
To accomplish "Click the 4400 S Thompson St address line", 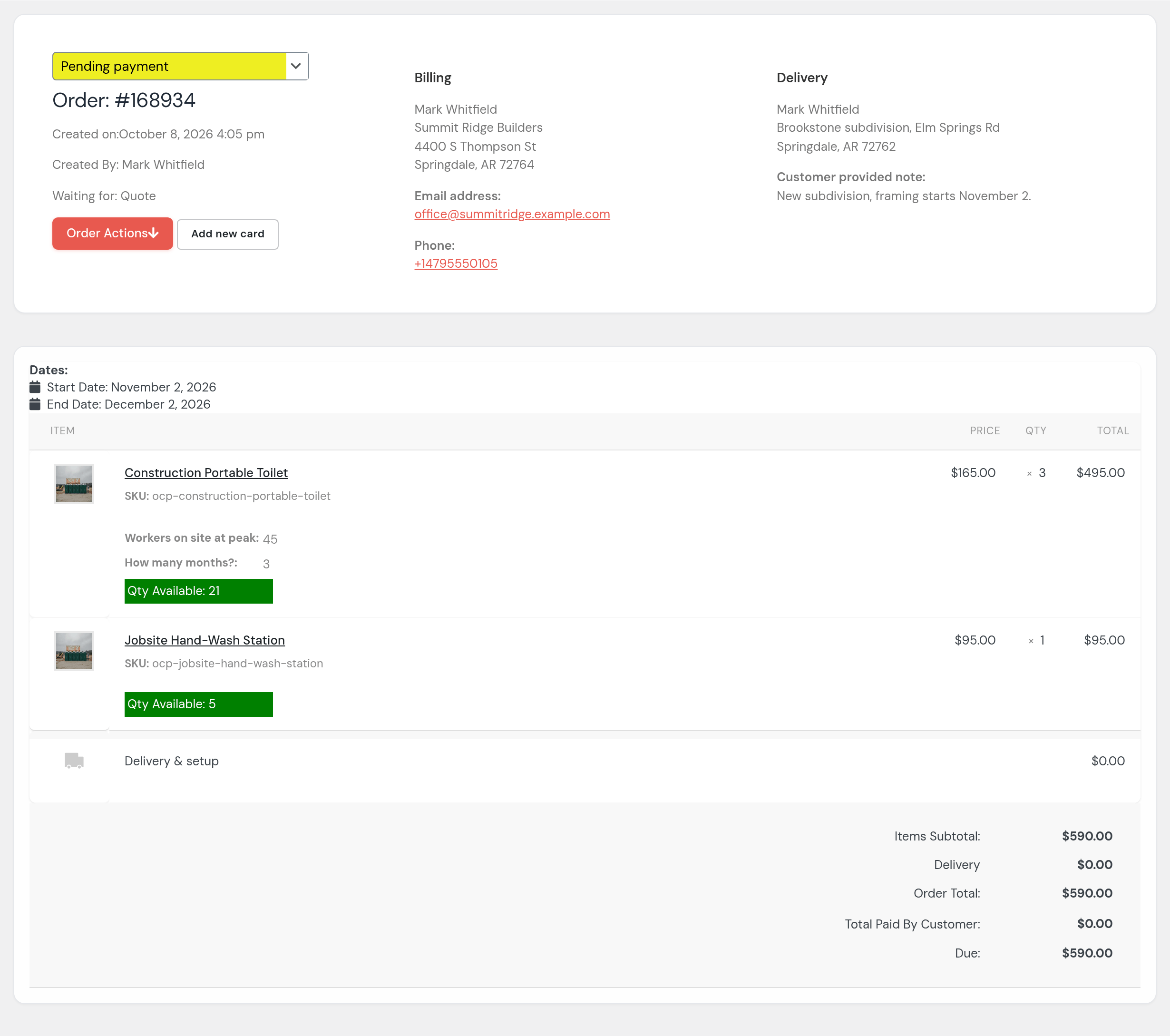I will (475, 147).
